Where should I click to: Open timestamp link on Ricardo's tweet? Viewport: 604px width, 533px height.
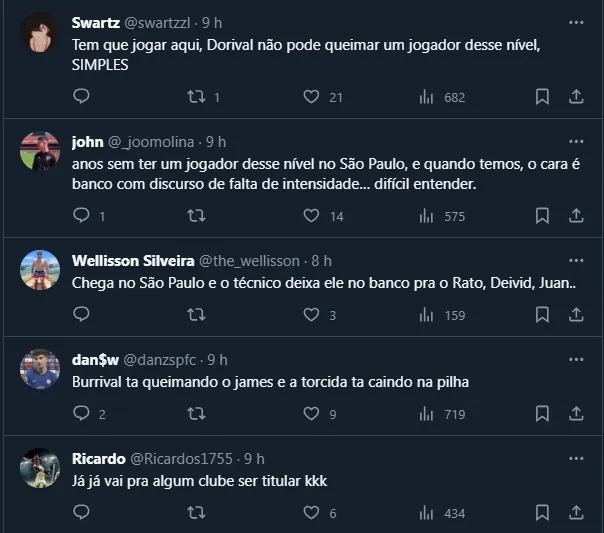point(254,458)
